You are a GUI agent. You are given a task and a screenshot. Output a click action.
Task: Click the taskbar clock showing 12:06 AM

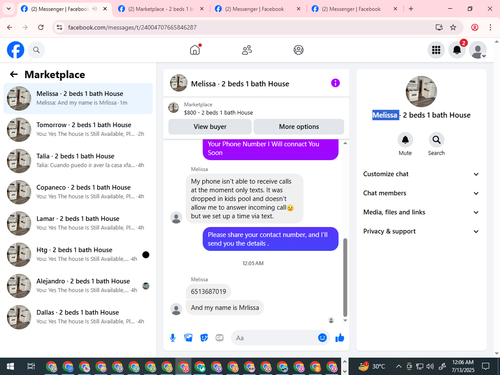tap(463, 366)
